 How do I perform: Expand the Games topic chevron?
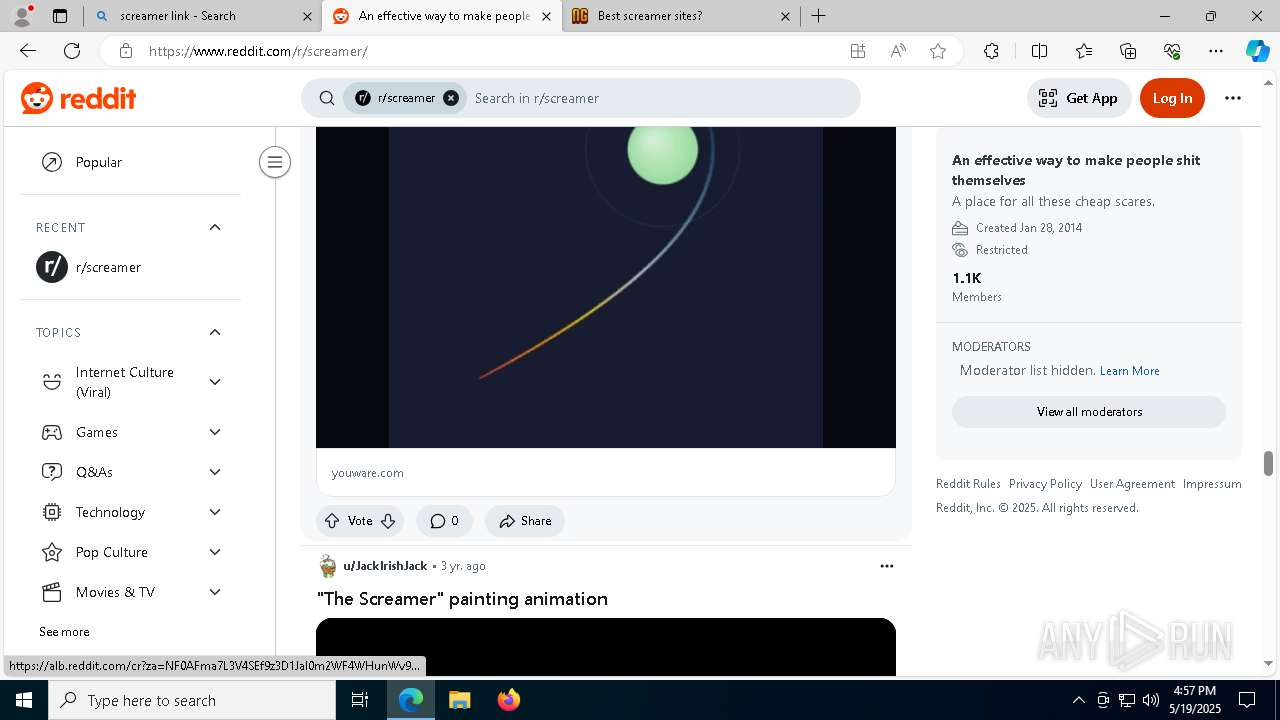click(x=215, y=432)
